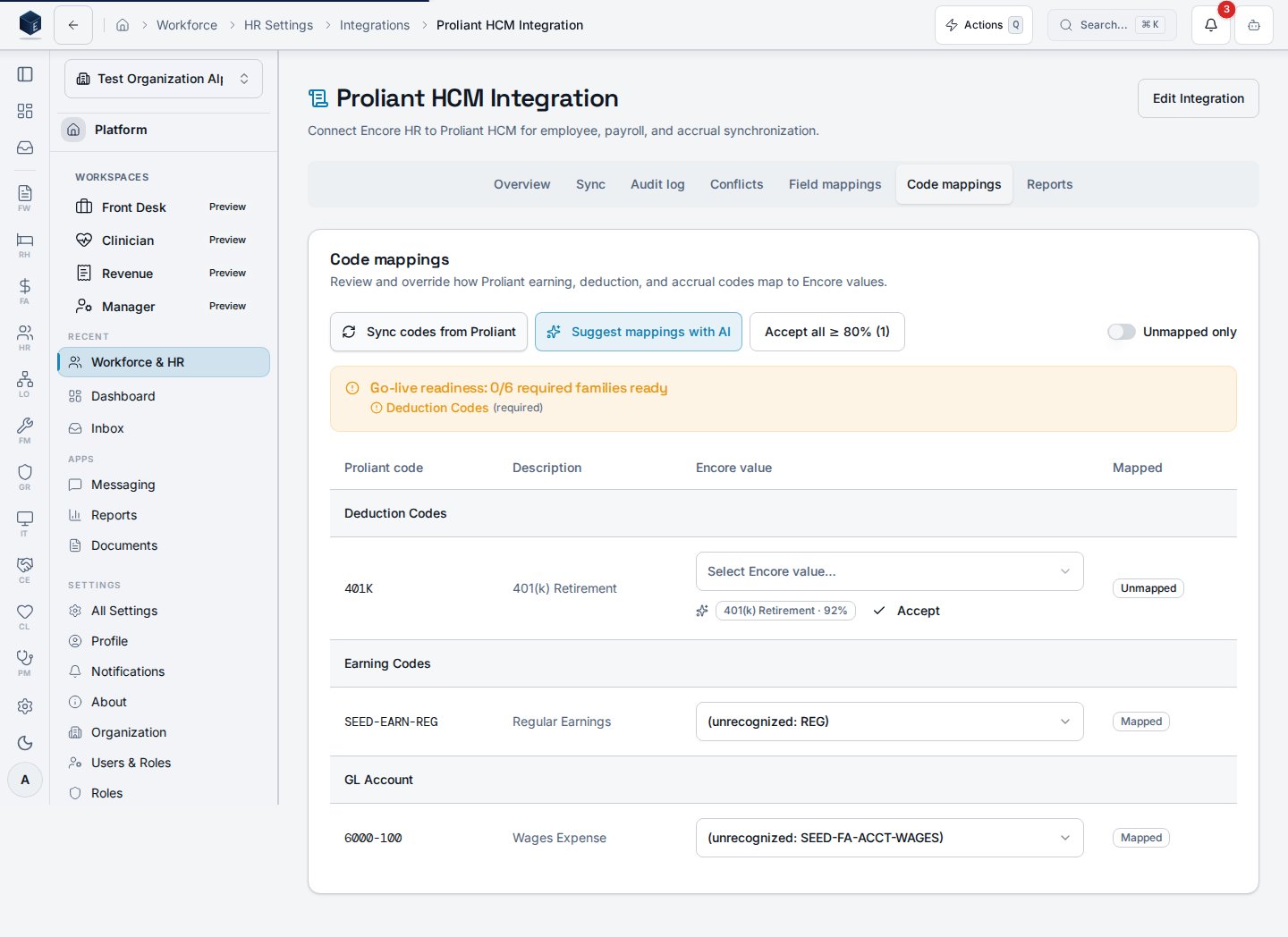Open the CE handshake rail icon
This screenshot has height=937, width=1288.
[25, 569]
